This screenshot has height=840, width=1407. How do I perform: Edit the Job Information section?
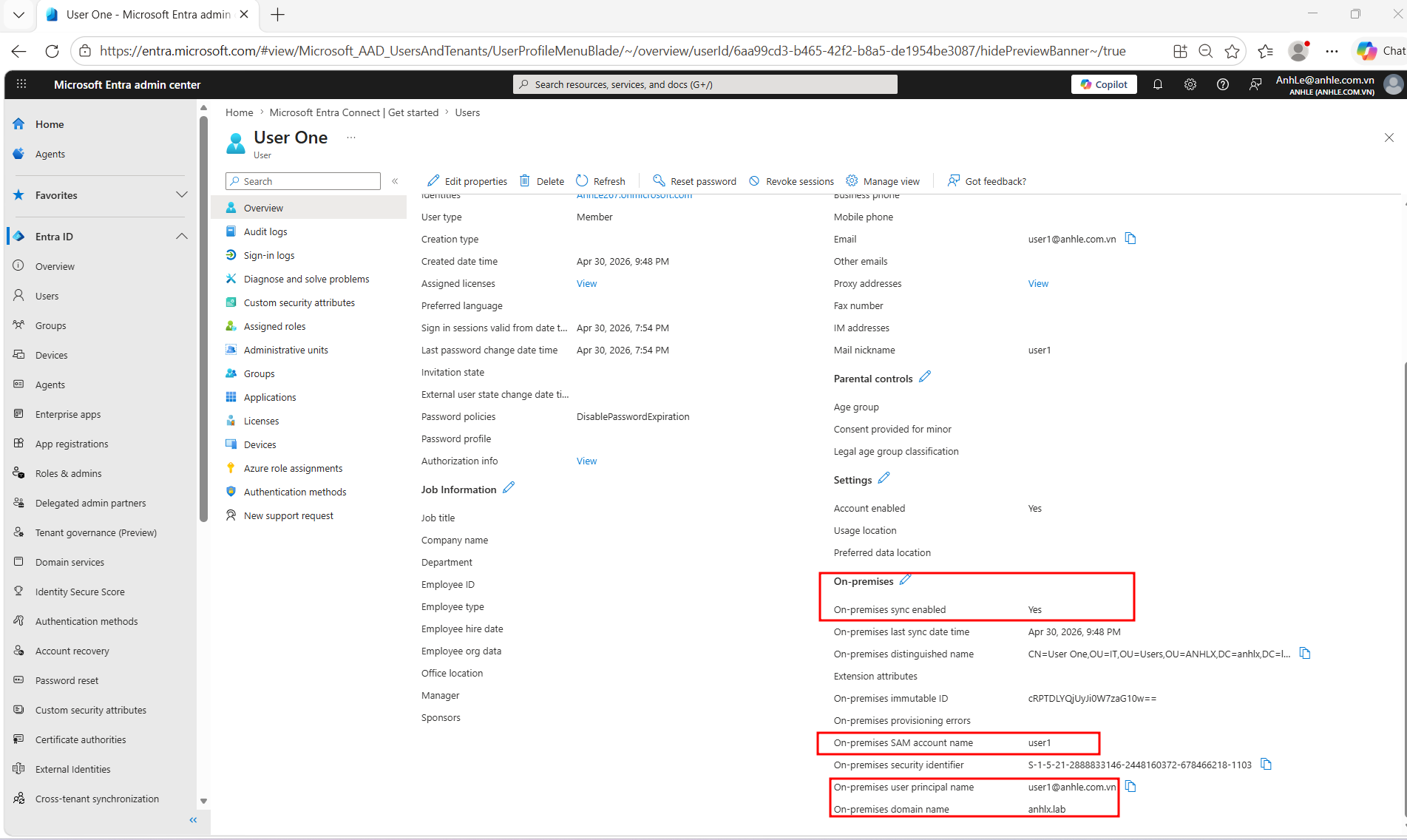(509, 488)
